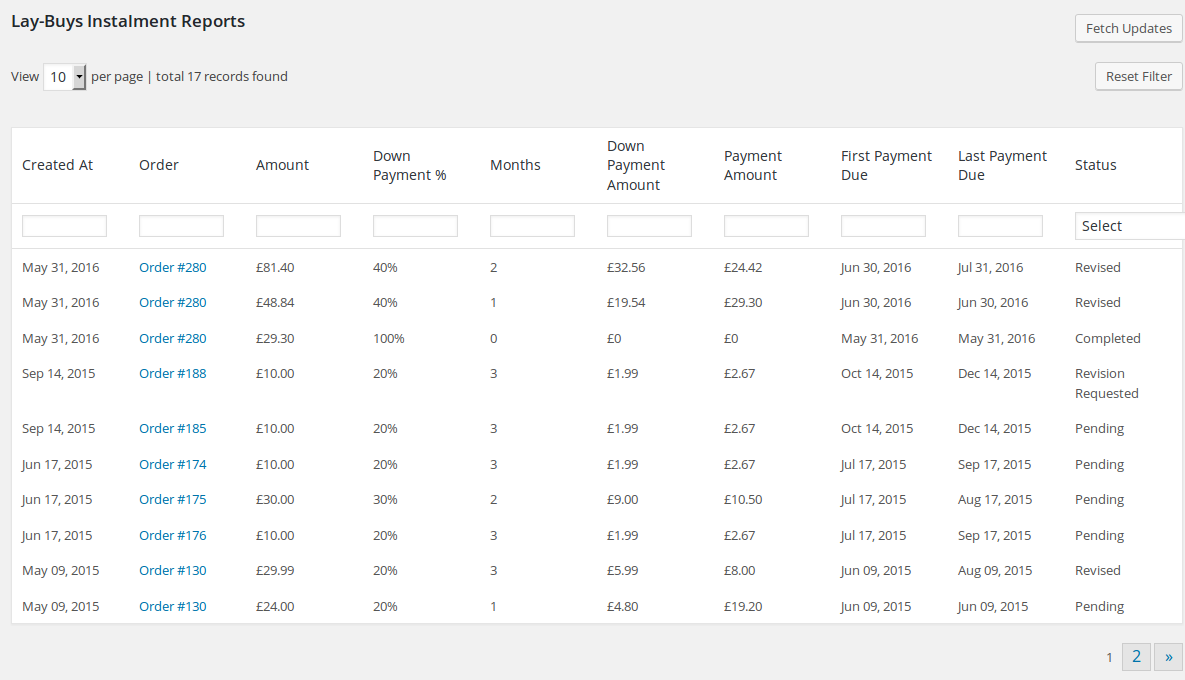
Task: Open Order #280 with amount £48.84
Action: [172, 302]
